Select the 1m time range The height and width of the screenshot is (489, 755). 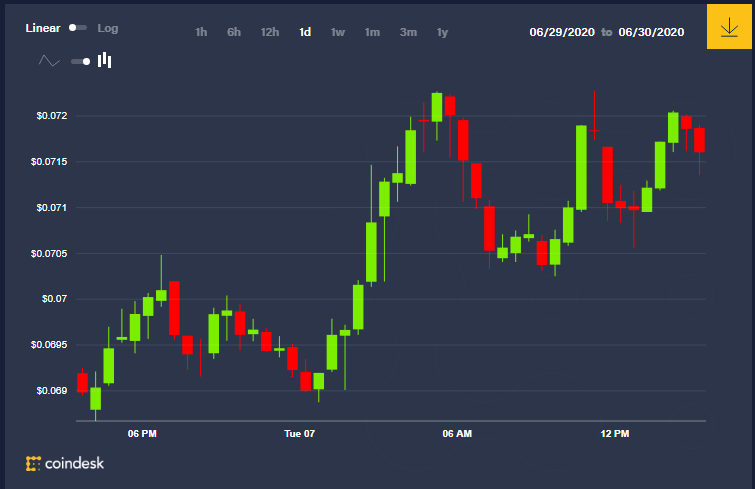click(x=372, y=32)
